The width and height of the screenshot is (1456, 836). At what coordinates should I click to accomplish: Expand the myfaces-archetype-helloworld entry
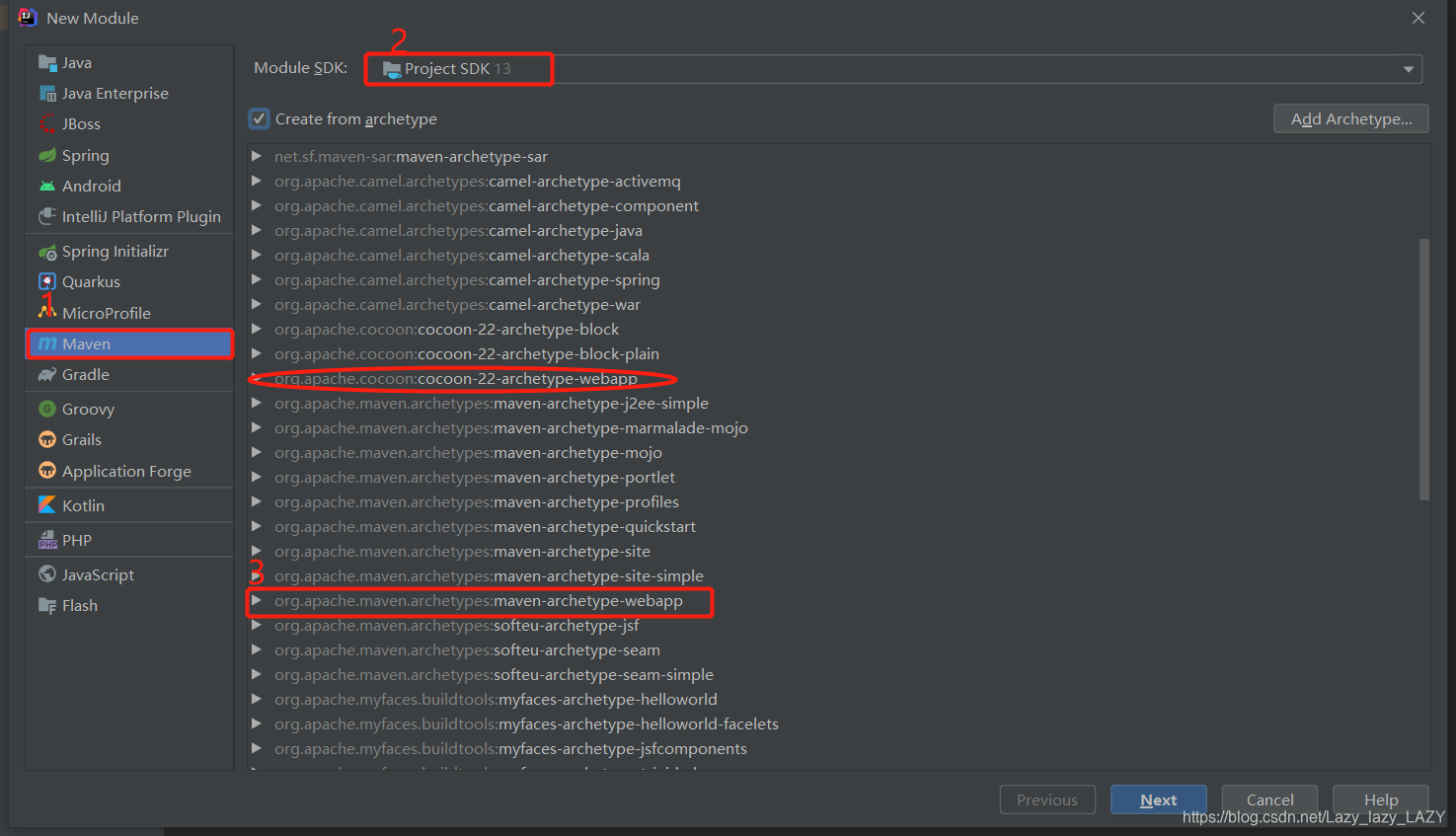pos(257,699)
